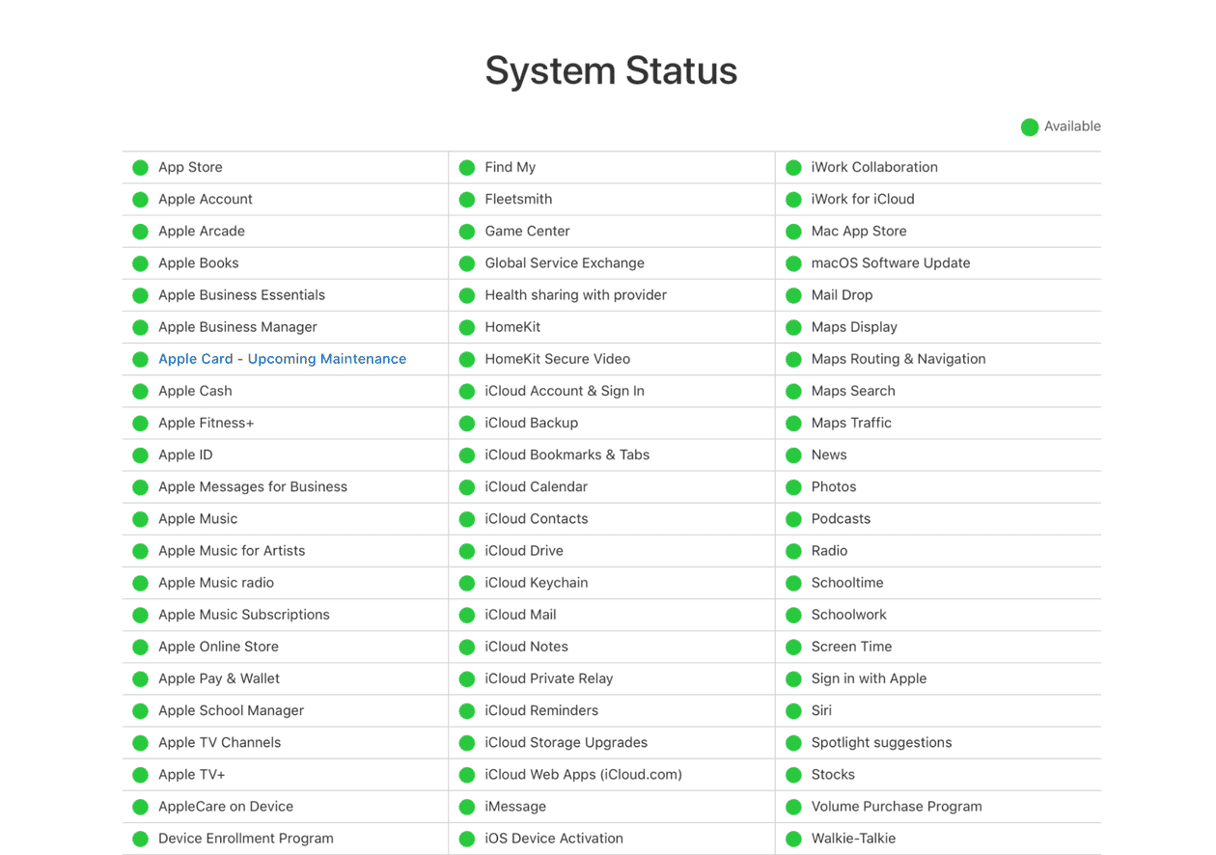This screenshot has width=1216, height=855.
Task: Click the macOS Software Update entry
Action: click(890, 263)
